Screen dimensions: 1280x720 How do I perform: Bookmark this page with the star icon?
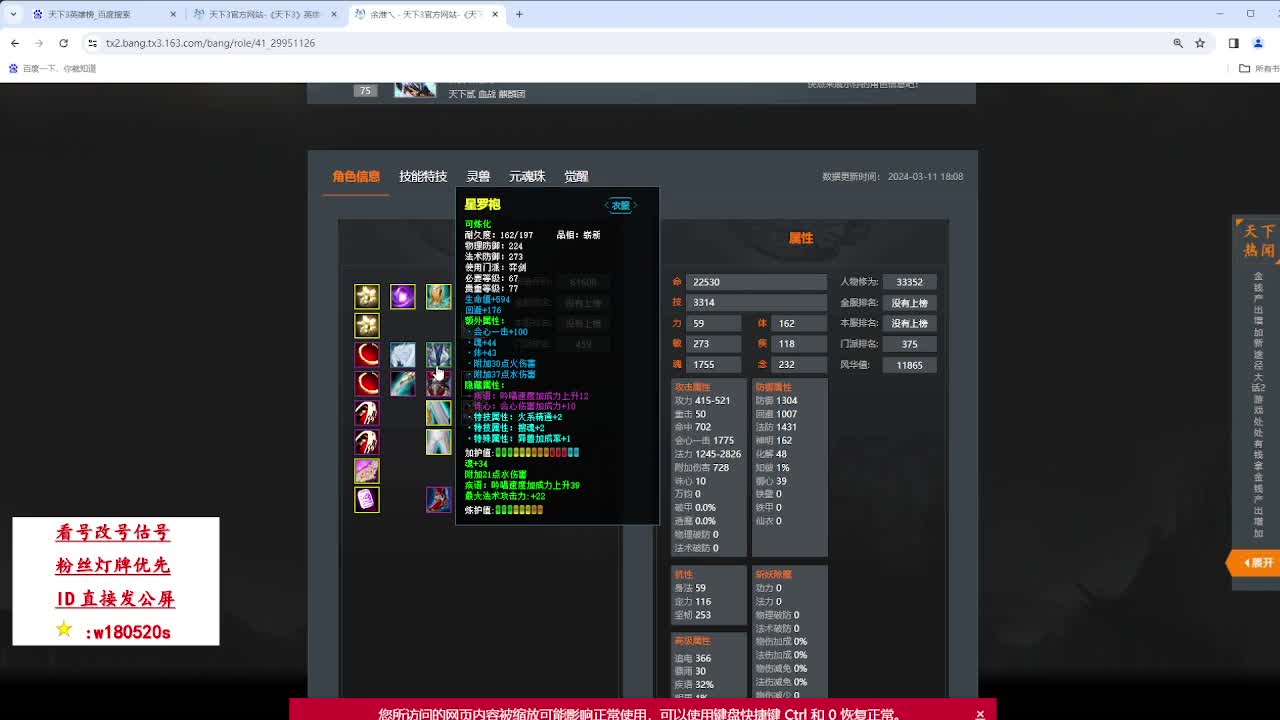point(1200,43)
